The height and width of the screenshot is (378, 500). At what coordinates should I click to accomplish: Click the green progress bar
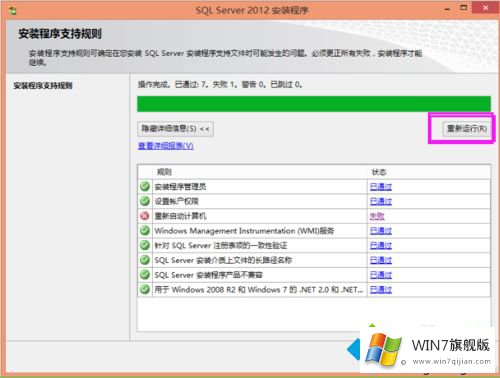pos(314,104)
